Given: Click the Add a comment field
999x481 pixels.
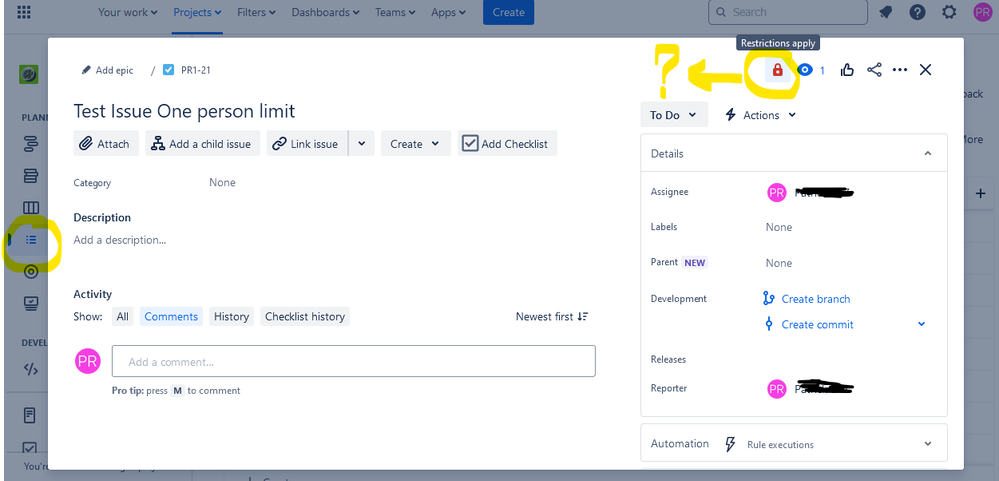Looking at the screenshot, I should [354, 361].
